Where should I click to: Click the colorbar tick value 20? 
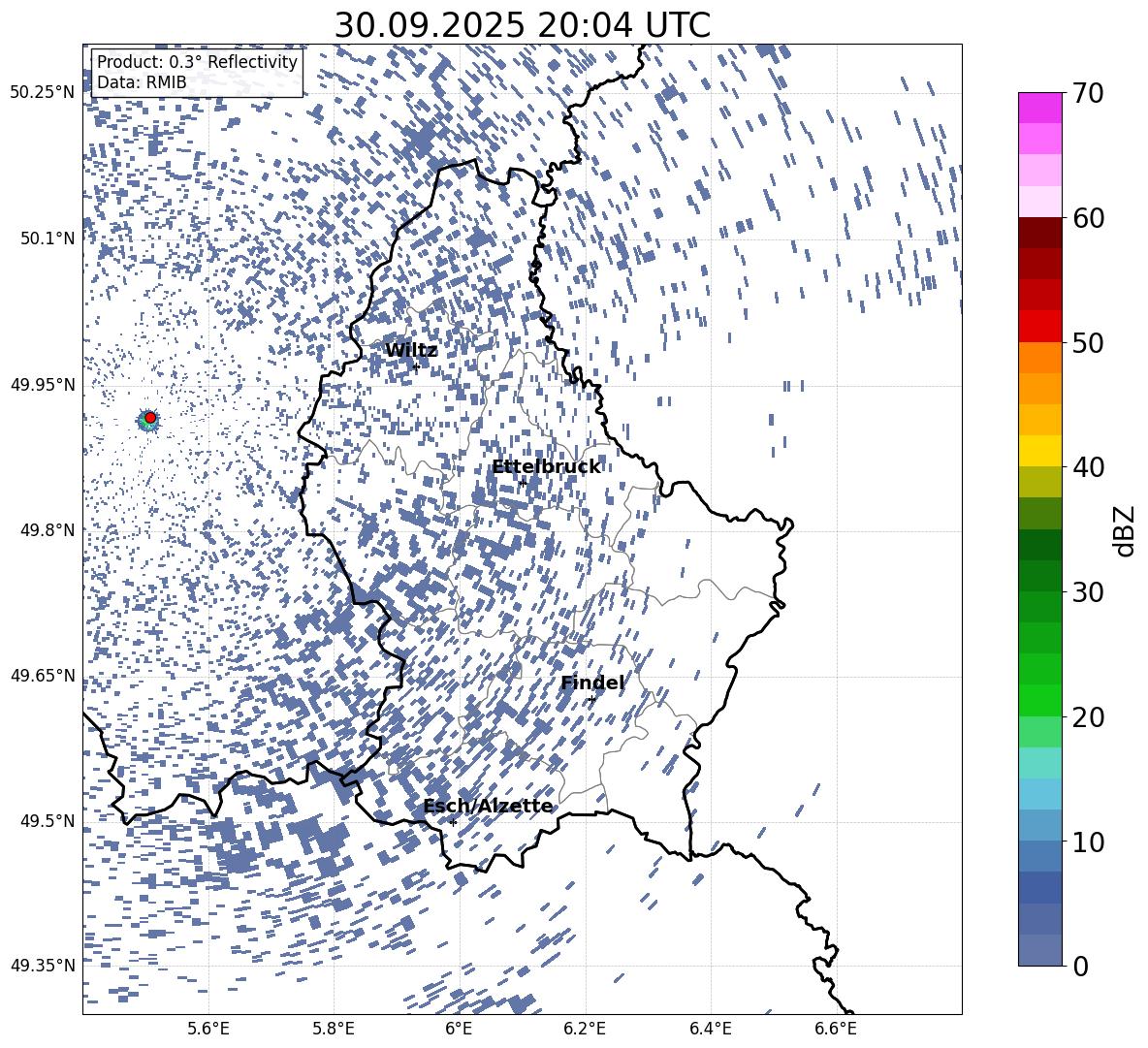coord(1088,716)
